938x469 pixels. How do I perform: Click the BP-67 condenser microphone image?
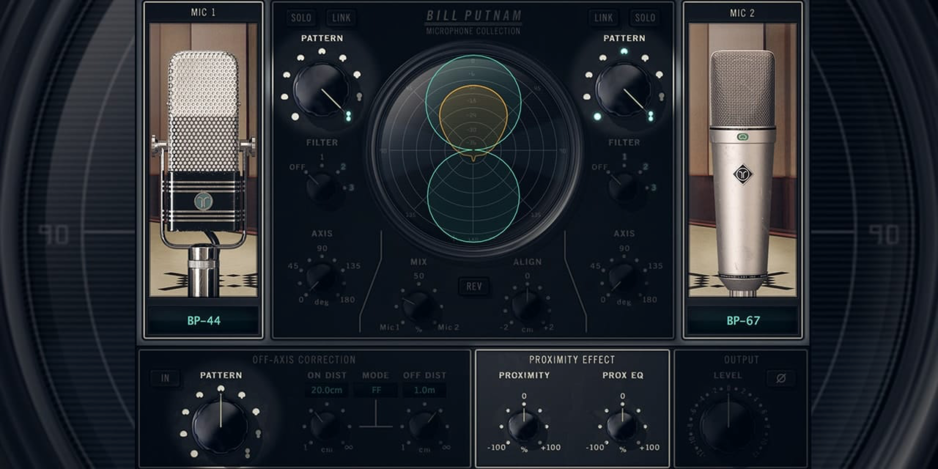click(x=742, y=160)
